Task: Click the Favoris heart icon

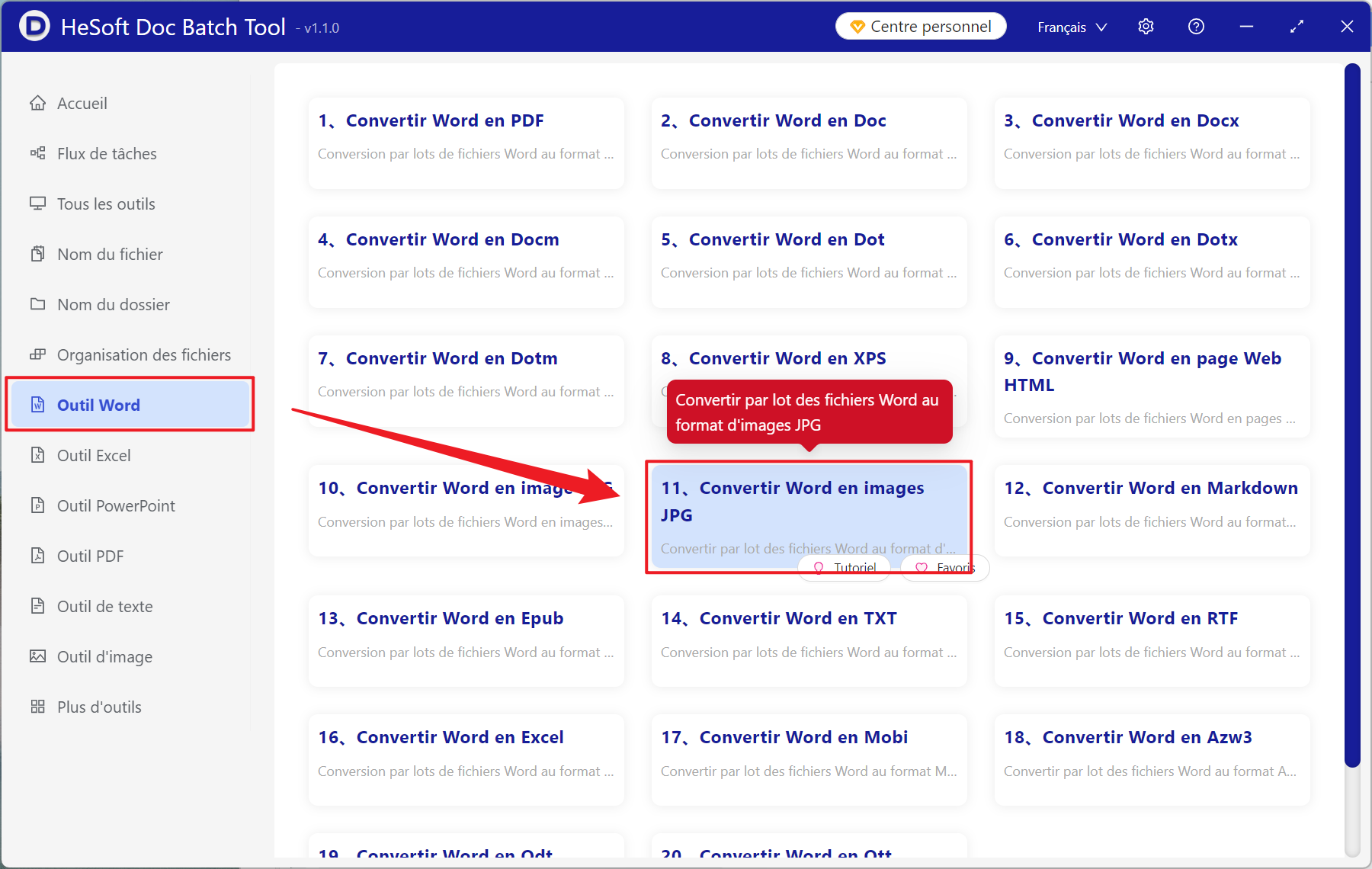Action: click(x=922, y=568)
